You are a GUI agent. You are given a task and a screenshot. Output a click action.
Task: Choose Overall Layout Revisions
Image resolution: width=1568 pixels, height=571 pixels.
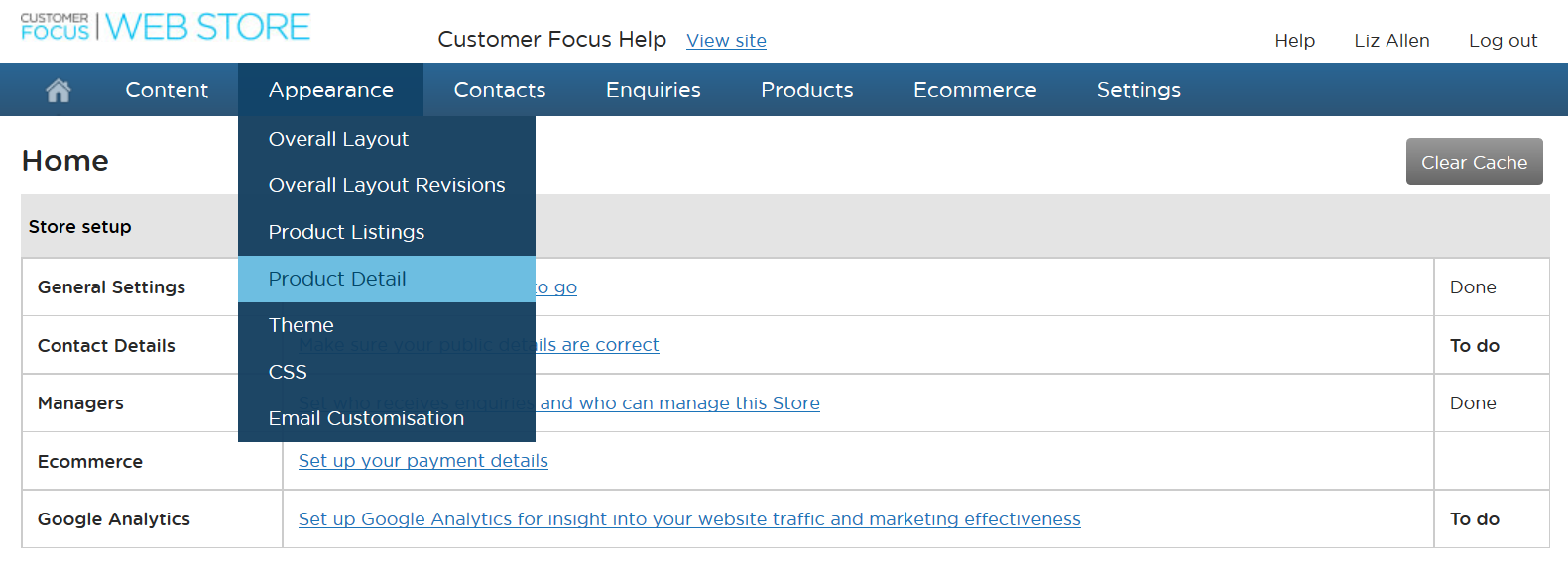tap(387, 185)
